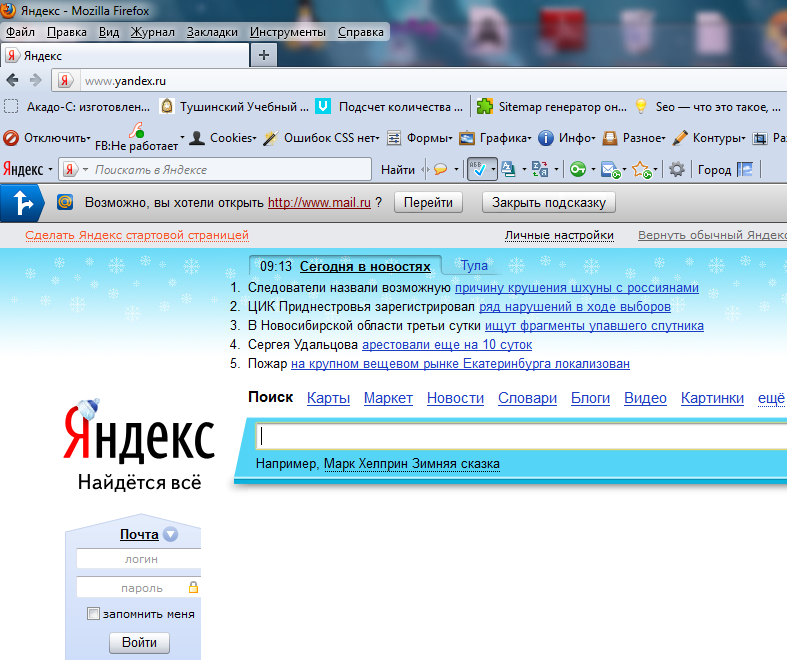Go back with the browser back arrow

pos(12,80)
